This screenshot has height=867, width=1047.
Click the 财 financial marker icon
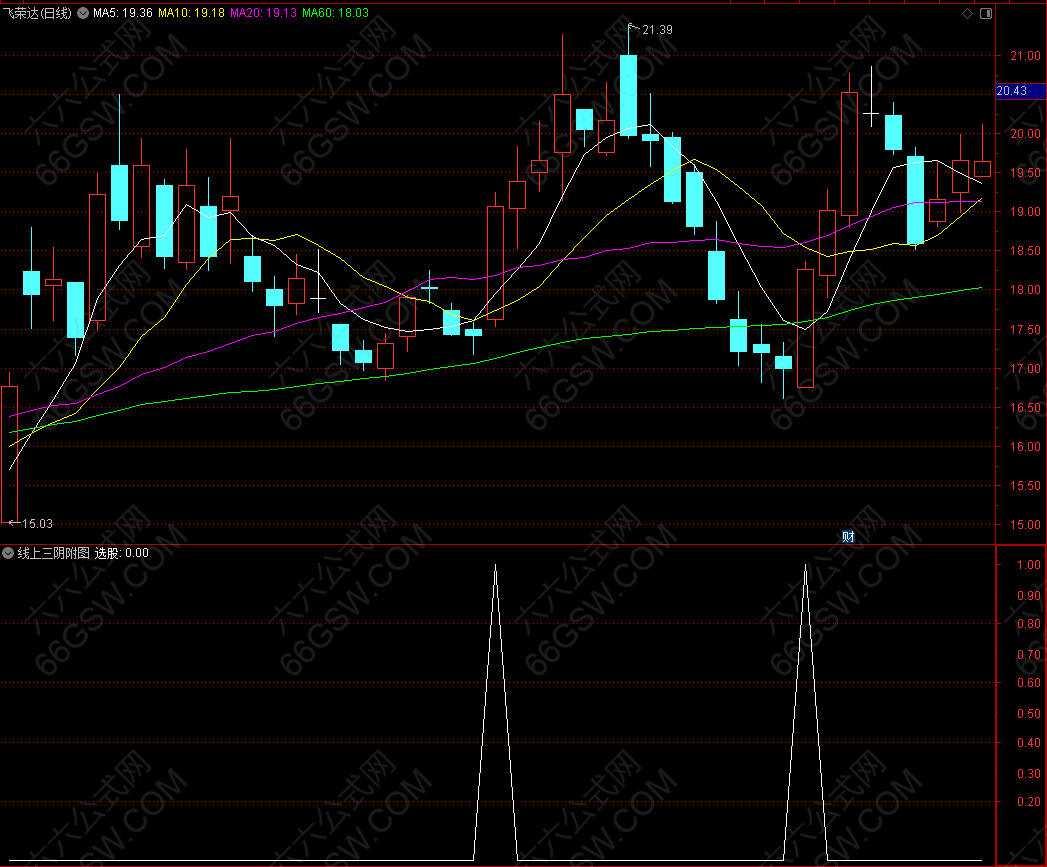848,536
